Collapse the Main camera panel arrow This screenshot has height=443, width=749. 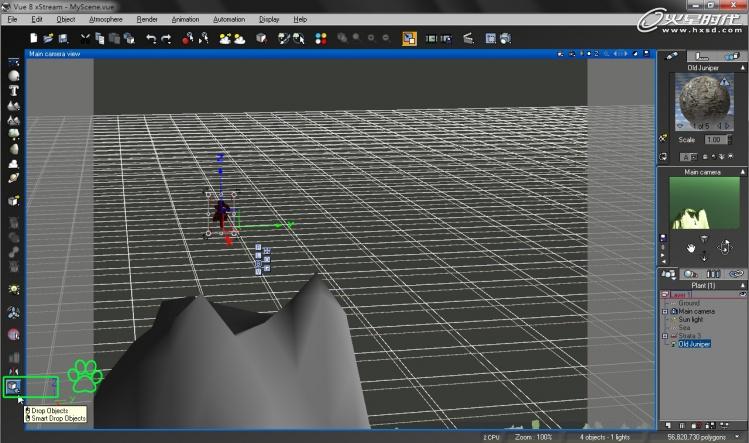point(742,172)
